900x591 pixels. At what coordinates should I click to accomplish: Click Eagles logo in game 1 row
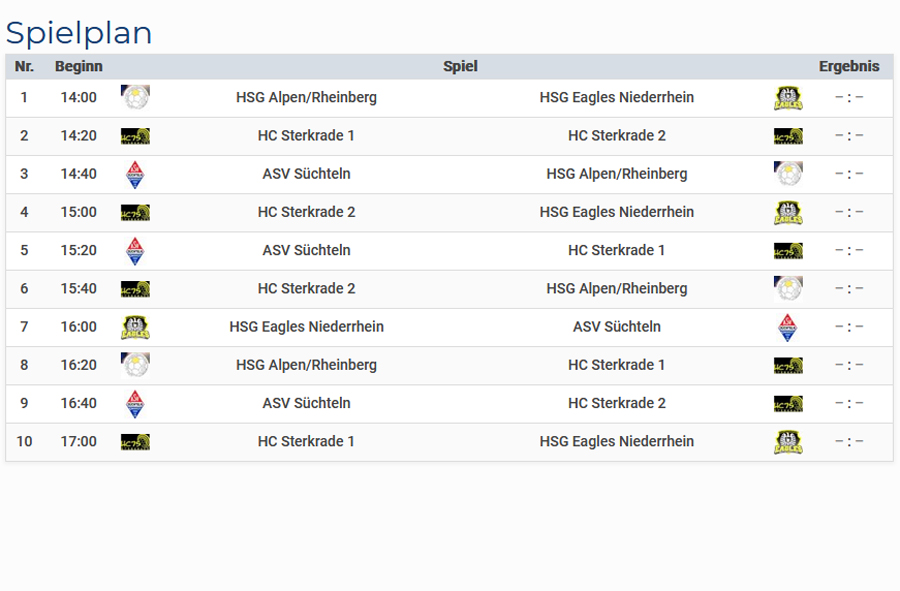(x=788, y=98)
